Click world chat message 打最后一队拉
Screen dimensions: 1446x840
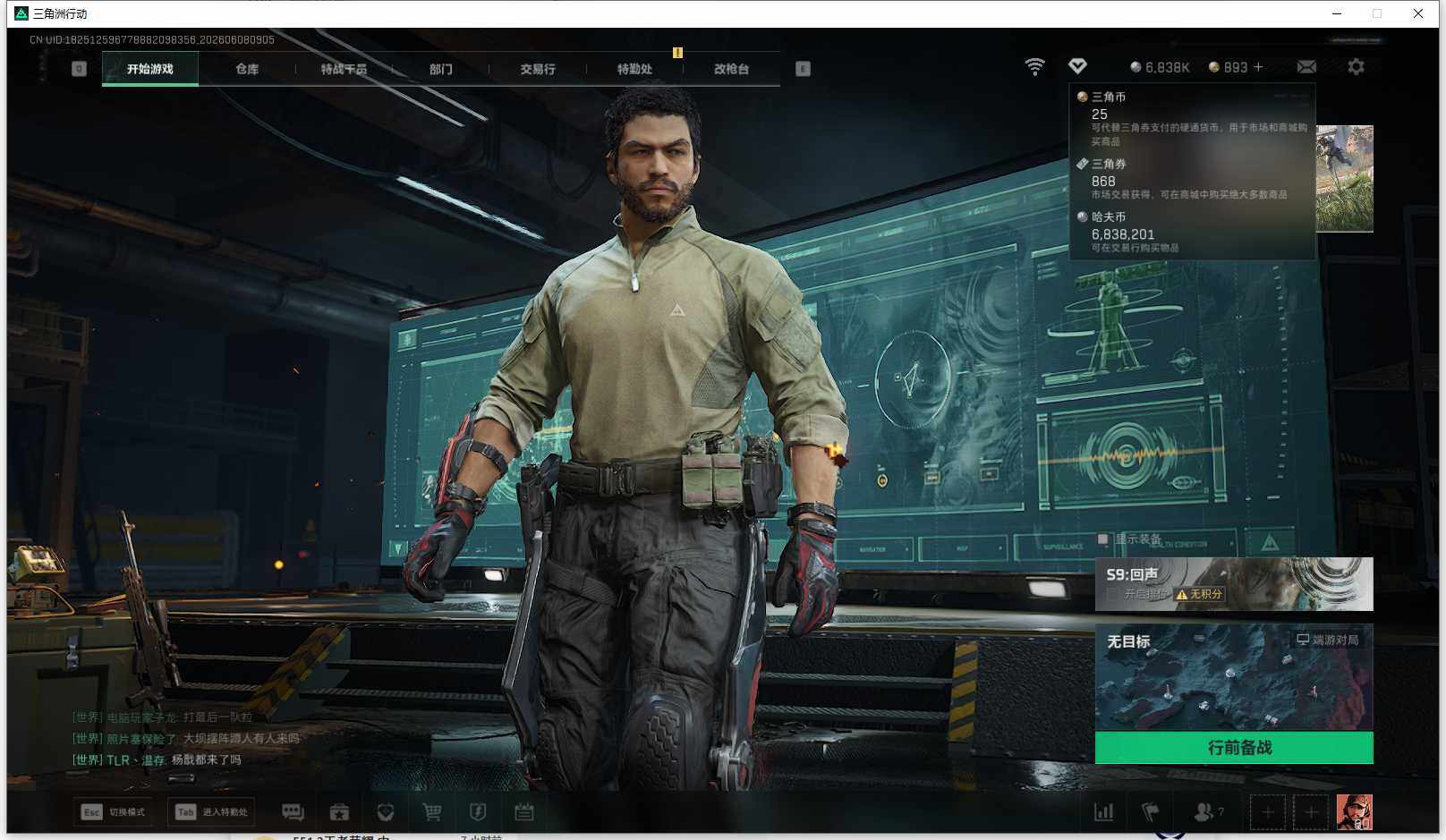coord(217,717)
